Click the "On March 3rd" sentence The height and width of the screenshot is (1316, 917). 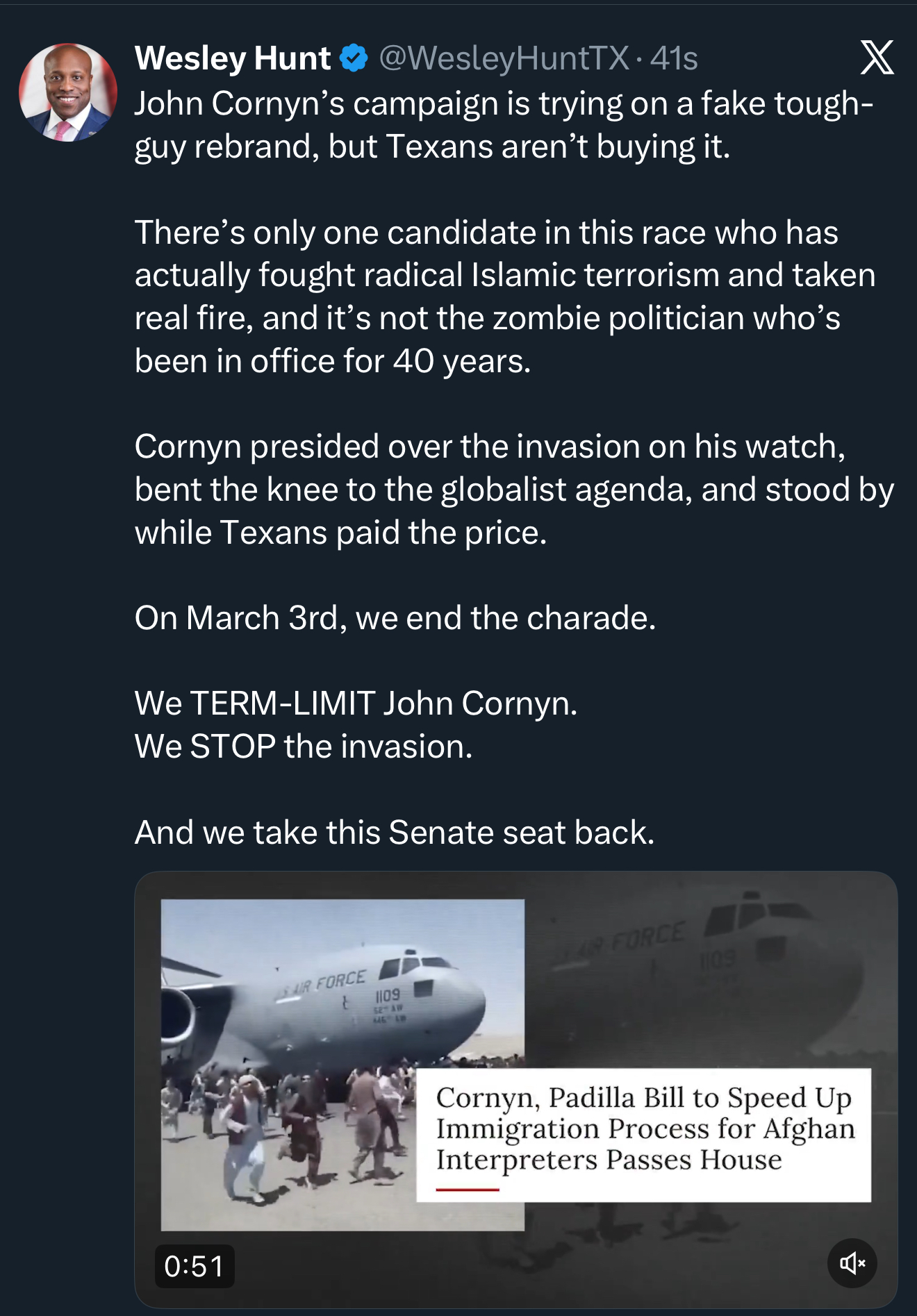pos(395,618)
